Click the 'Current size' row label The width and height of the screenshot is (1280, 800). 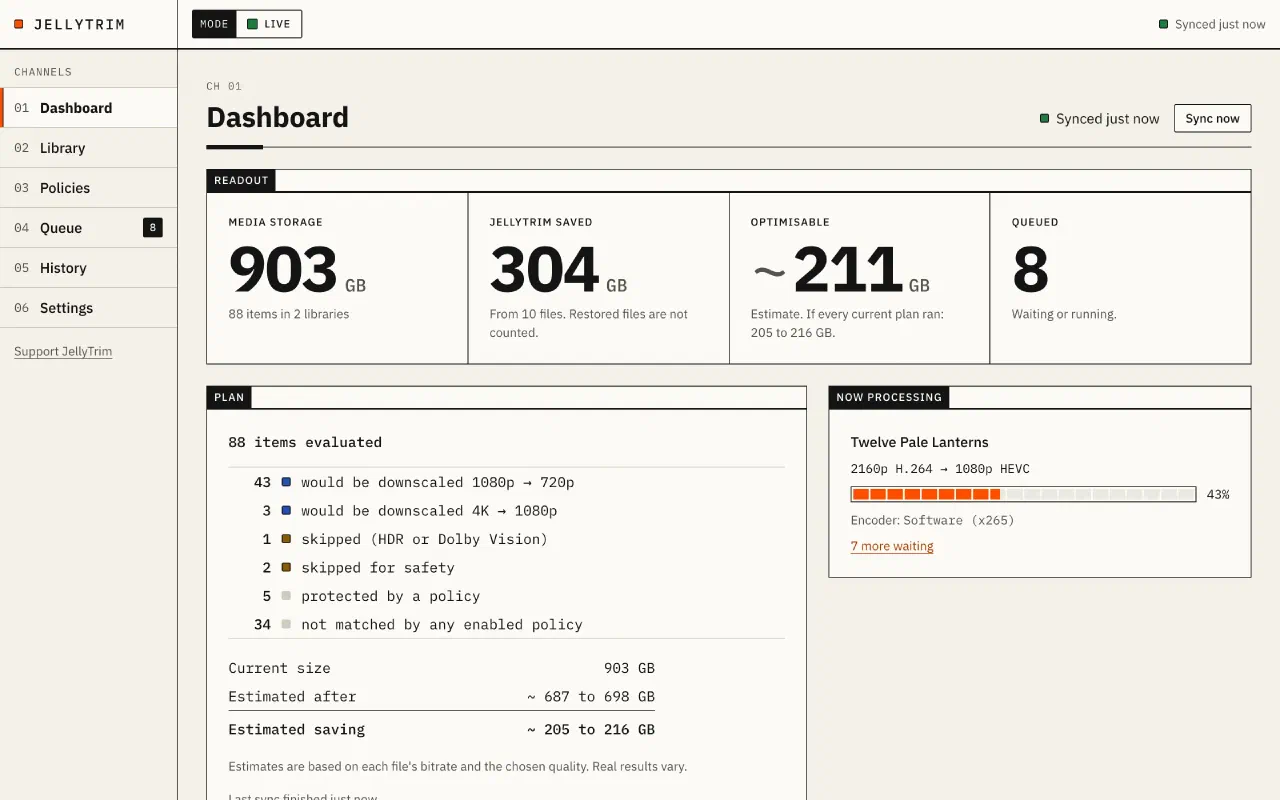[279, 668]
